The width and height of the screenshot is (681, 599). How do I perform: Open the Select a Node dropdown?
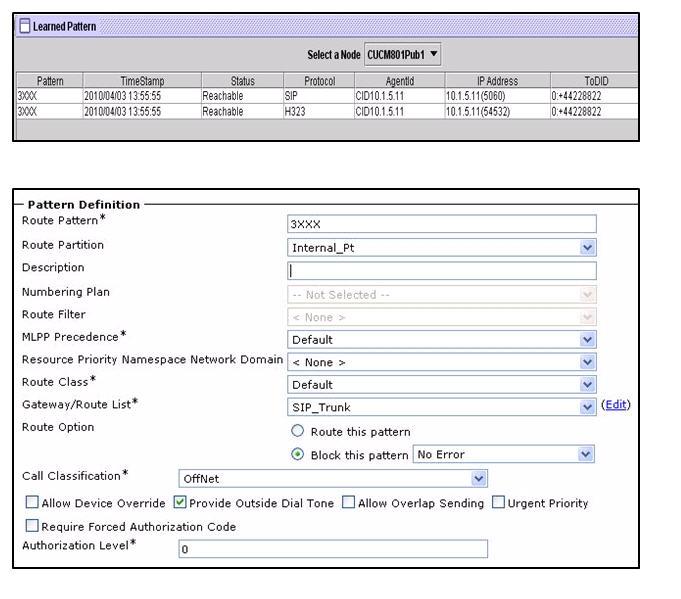pyautogui.click(x=402, y=54)
